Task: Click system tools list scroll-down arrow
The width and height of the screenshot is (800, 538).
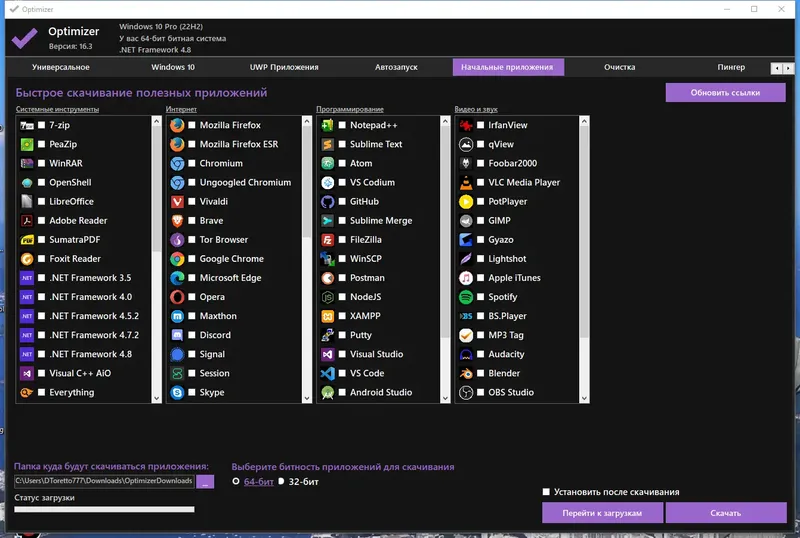Action: 157,398
